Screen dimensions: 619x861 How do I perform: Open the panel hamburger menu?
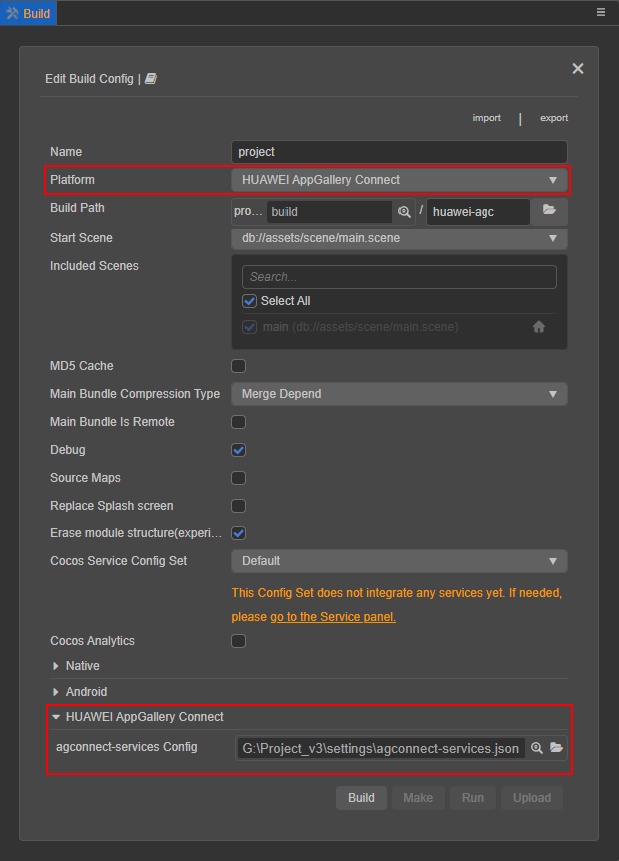point(601,12)
